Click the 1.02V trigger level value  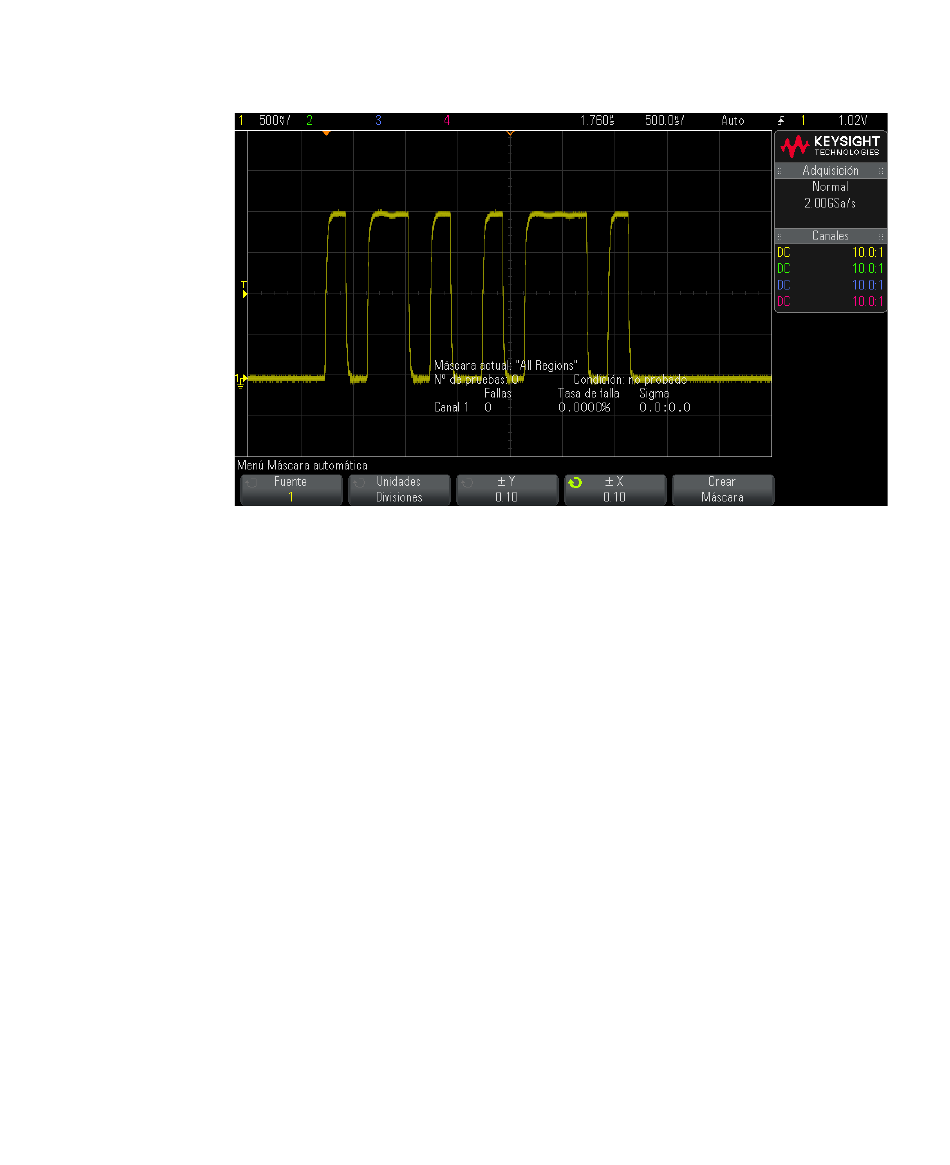click(852, 120)
